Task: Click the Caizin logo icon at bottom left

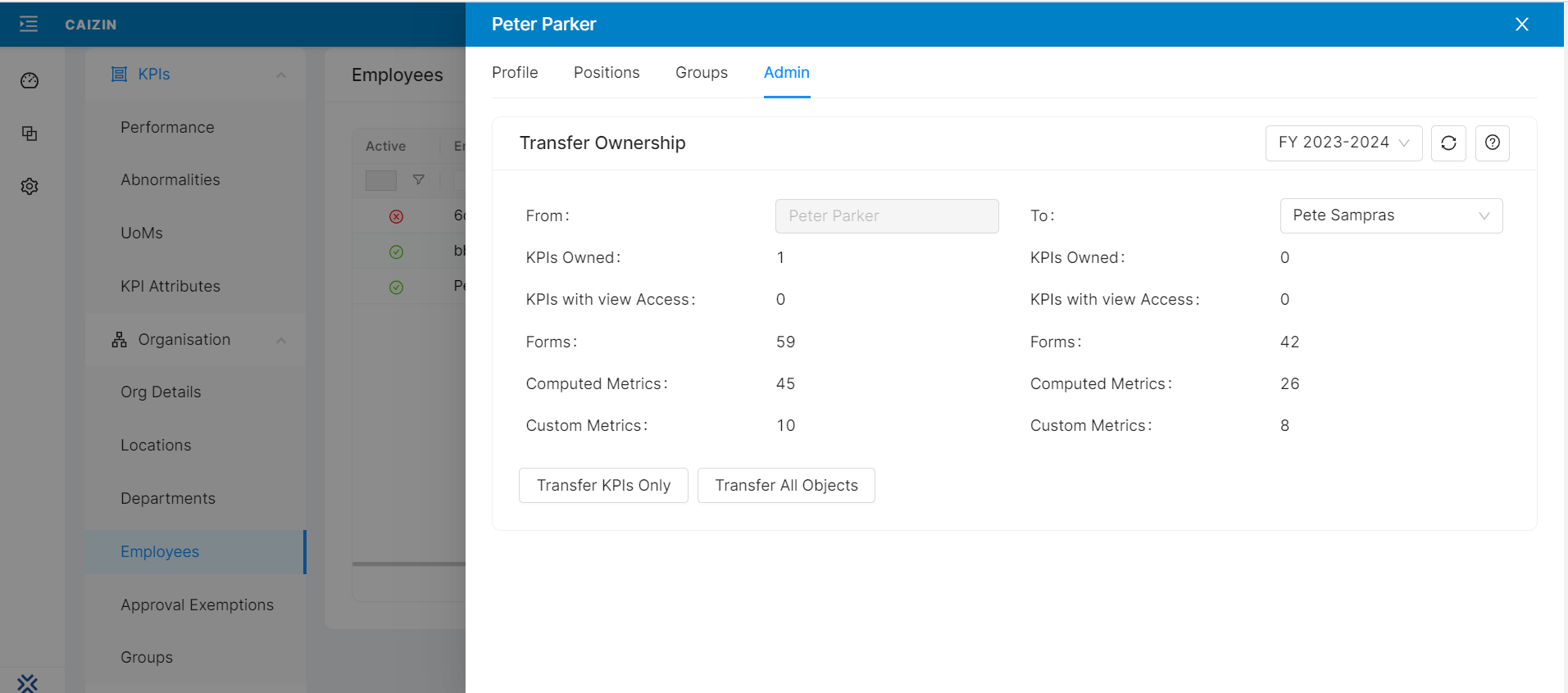Action: point(28,682)
